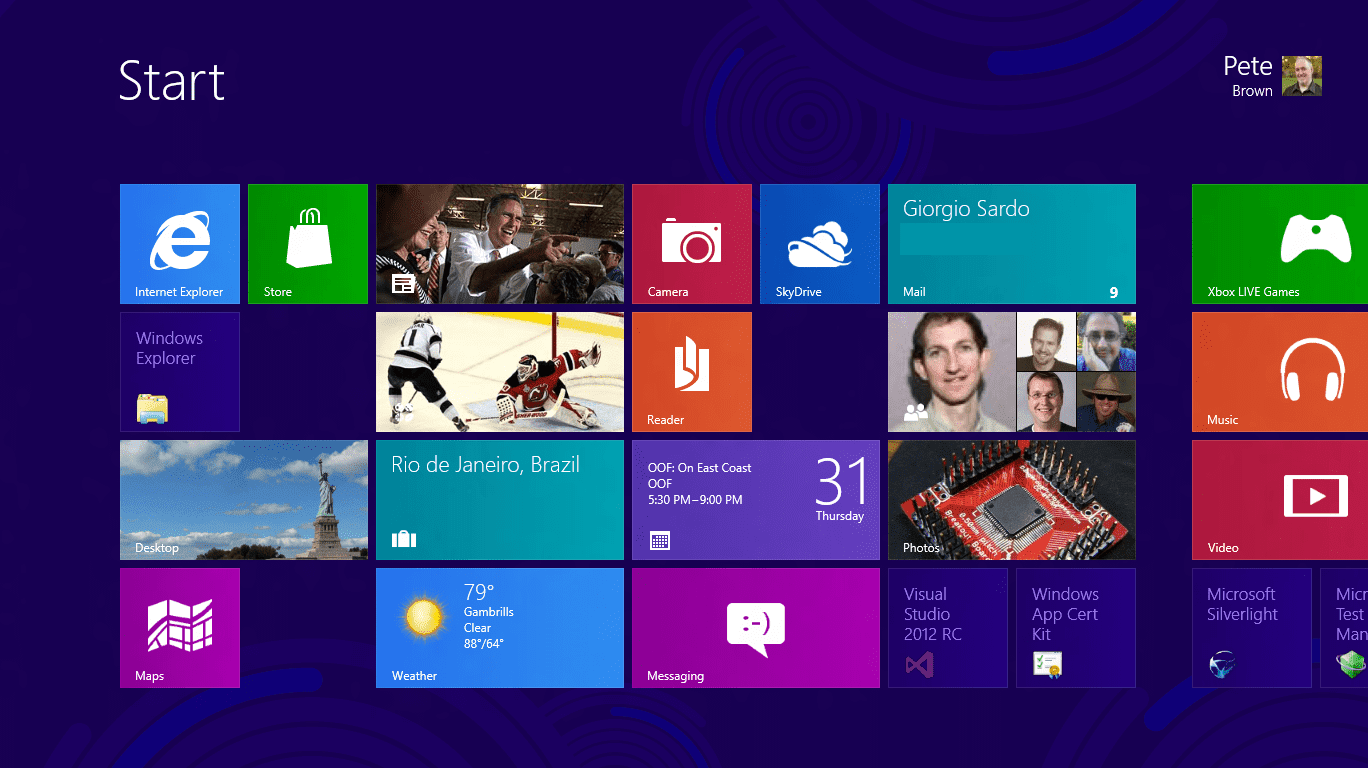The image size is (1368, 768).
Task: Click the calendar grid icon in Calendar tile
Action: click(x=660, y=541)
